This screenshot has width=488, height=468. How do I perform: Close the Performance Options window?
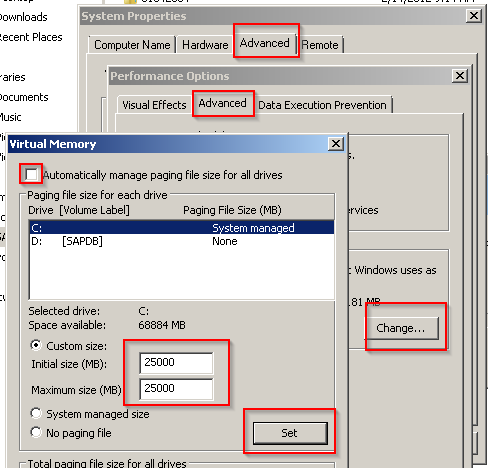point(460,76)
